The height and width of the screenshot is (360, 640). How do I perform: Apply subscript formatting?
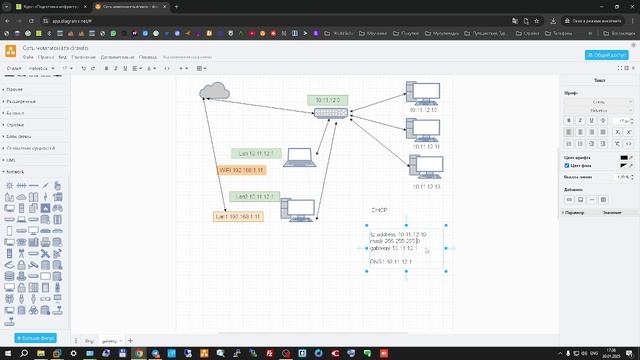click(x=618, y=132)
